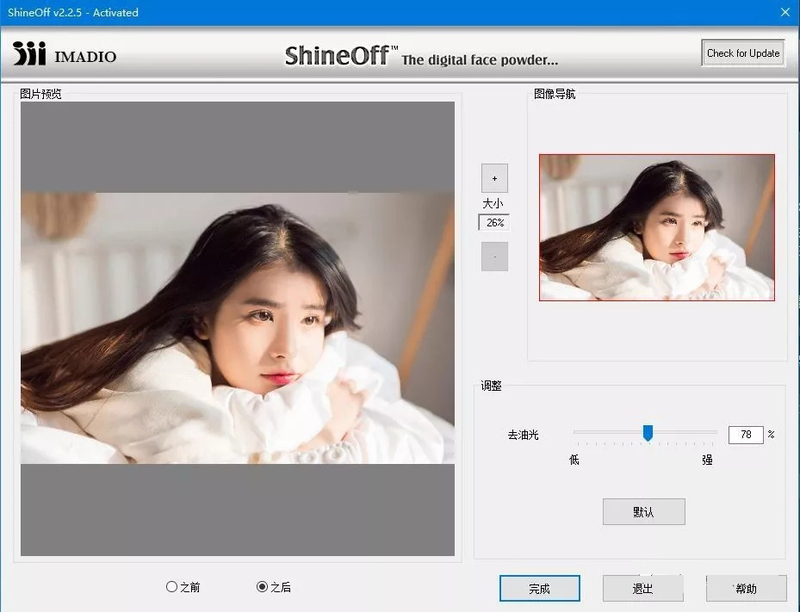Click the 退出 (exit) button
800x612 pixels.
point(643,589)
